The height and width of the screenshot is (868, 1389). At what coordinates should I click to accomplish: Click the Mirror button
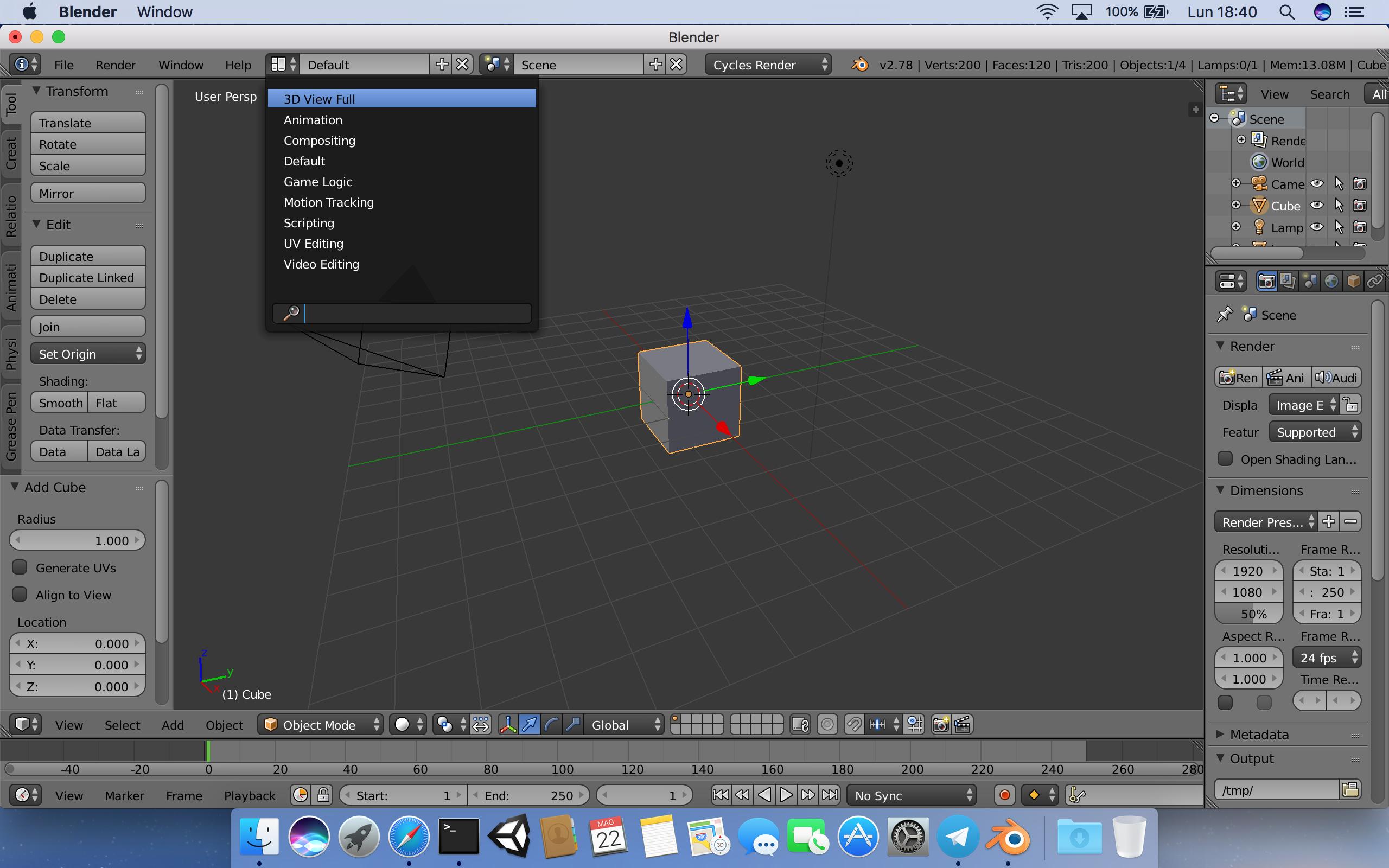pyautogui.click(x=88, y=193)
